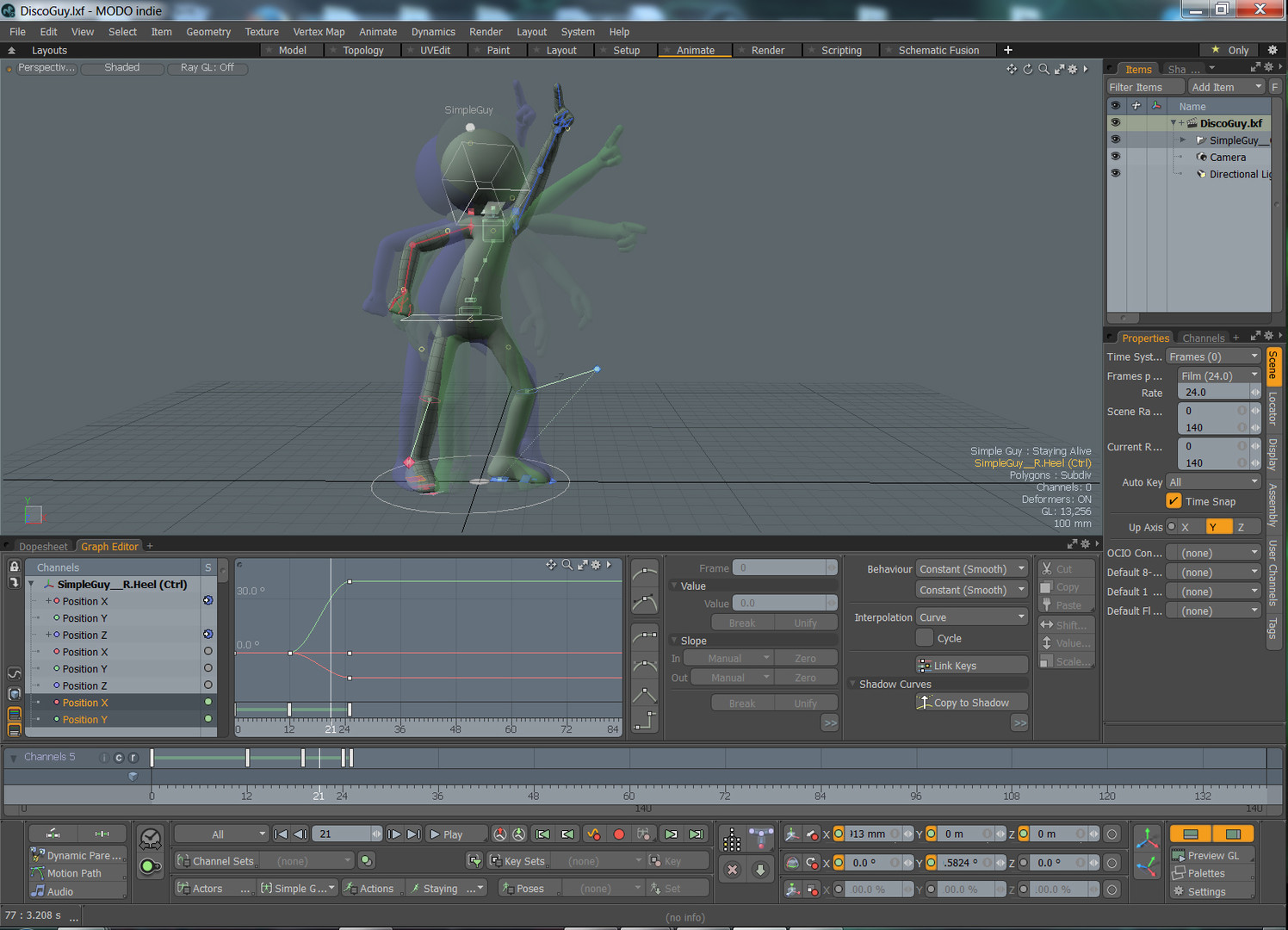Viewport: 1288px width, 930px height.
Task: Click the viewport rotate icon
Action: point(1028,69)
